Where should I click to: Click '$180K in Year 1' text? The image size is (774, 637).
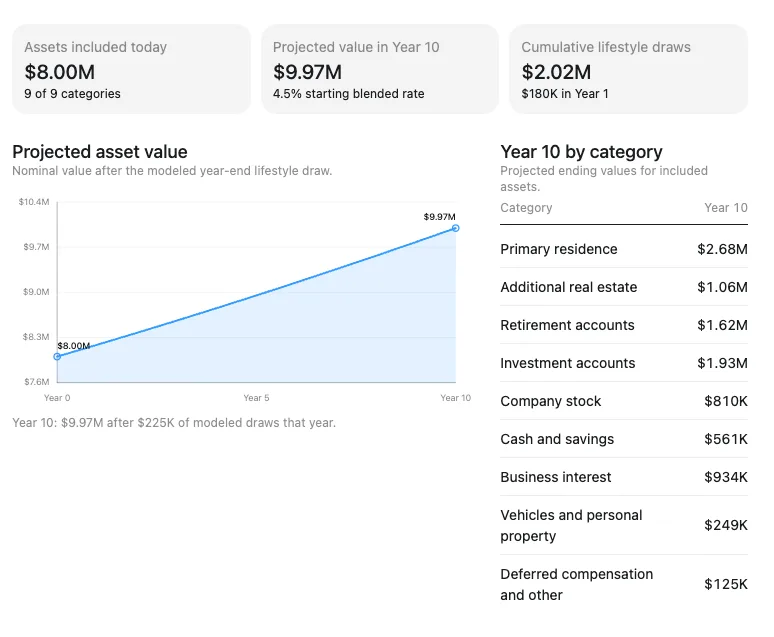[565, 94]
